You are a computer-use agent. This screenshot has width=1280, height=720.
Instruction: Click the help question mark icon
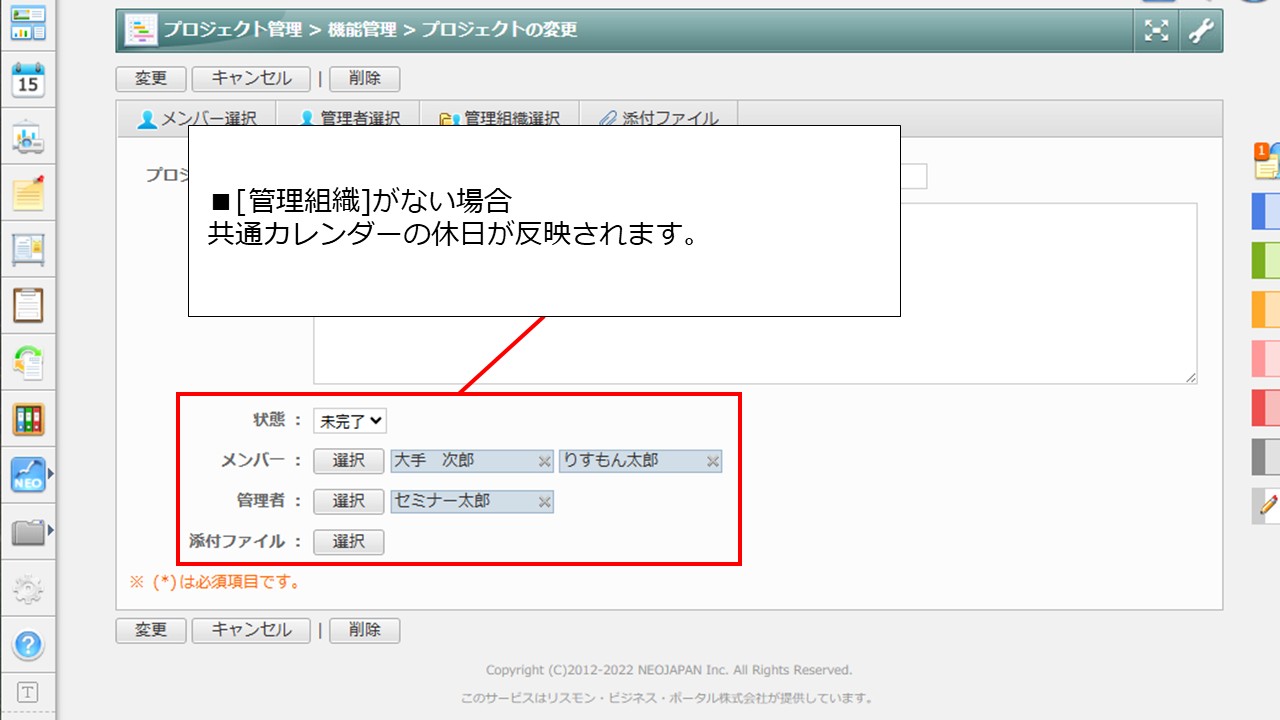pos(28,645)
